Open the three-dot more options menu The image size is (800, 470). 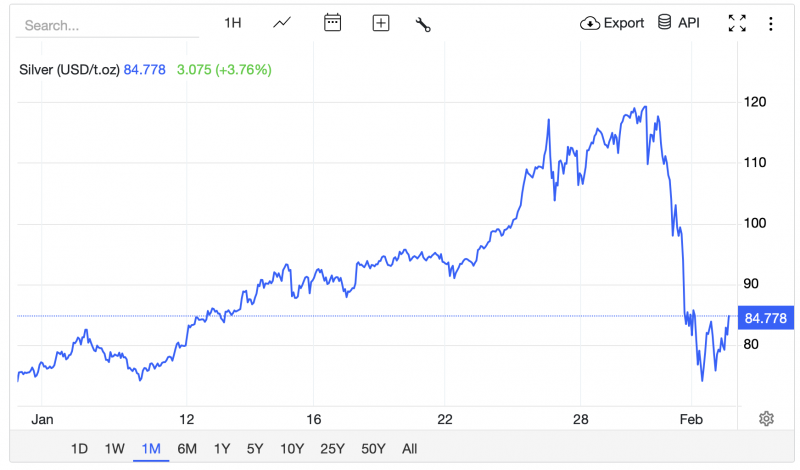click(770, 23)
